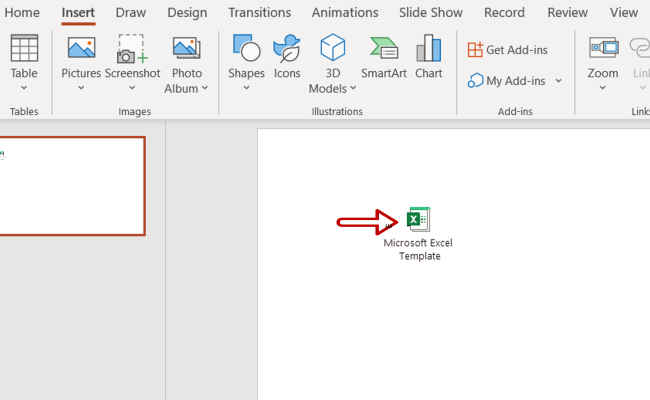Viewport: 650px width, 400px height.
Task: Click the Screenshot camera icon
Action: click(x=132, y=49)
